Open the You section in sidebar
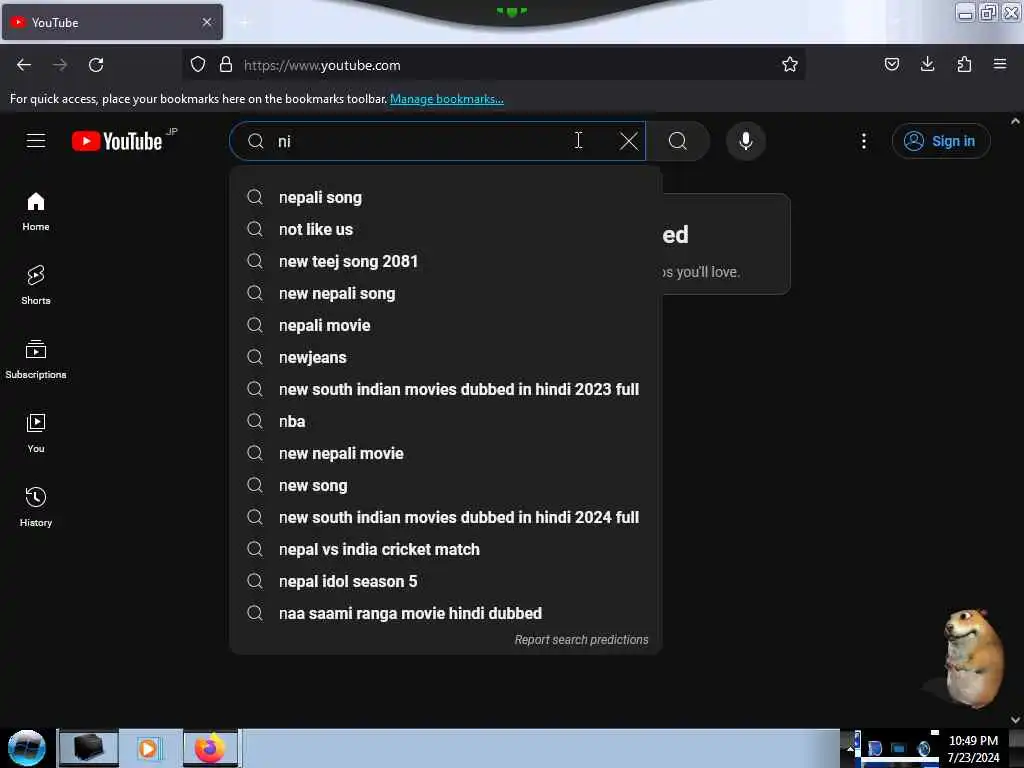 pos(36,433)
